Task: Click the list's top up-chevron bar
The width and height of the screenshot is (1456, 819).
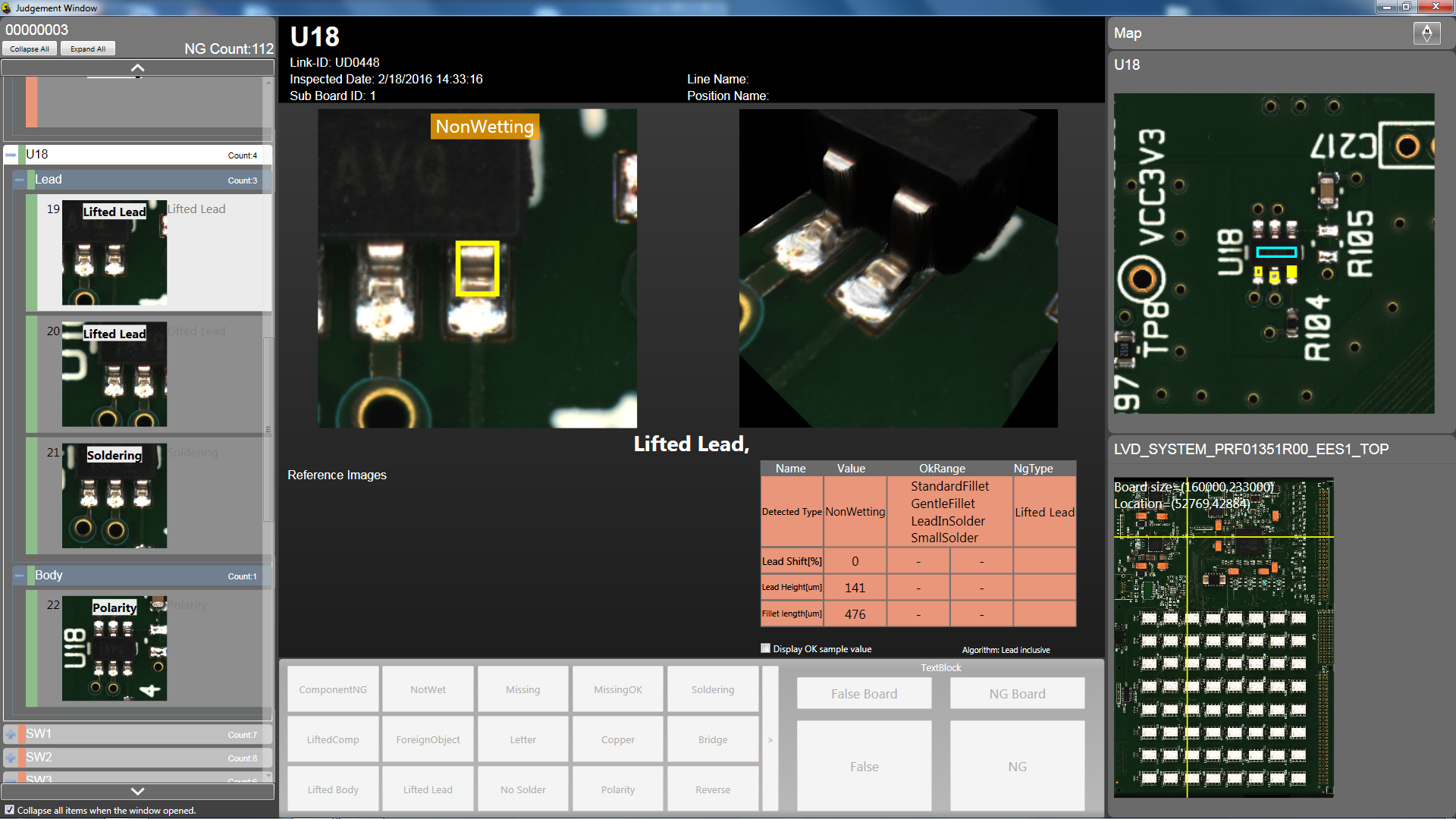Action: click(137, 68)
